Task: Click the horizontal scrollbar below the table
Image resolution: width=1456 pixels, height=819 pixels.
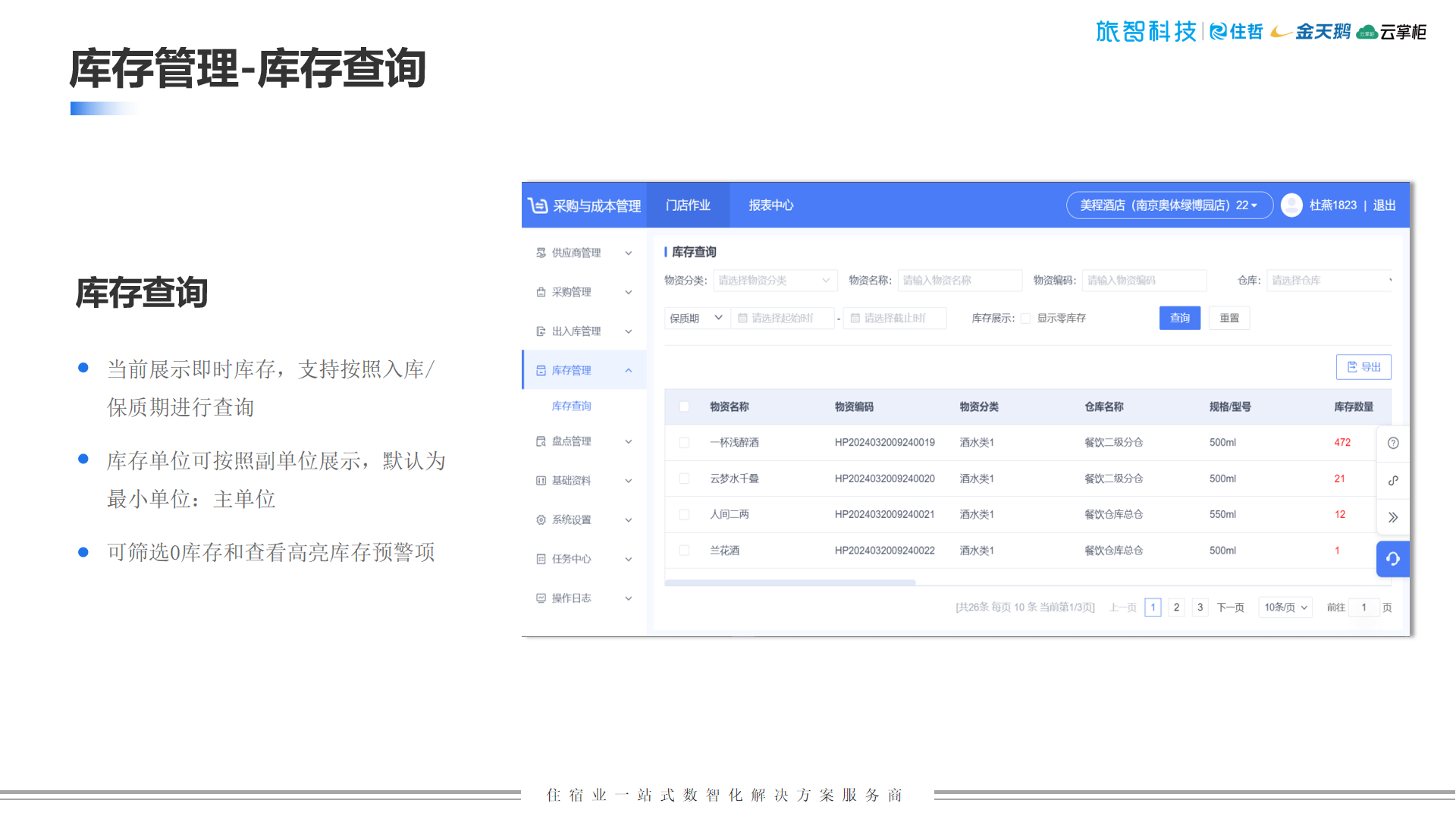Action: pyautogui.click(x=789, y=582)
